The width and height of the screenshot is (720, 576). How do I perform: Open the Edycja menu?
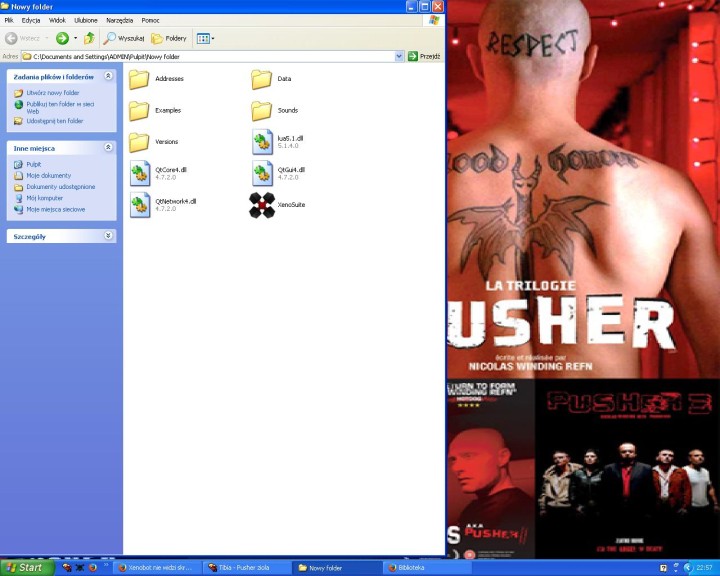[31, 20]
